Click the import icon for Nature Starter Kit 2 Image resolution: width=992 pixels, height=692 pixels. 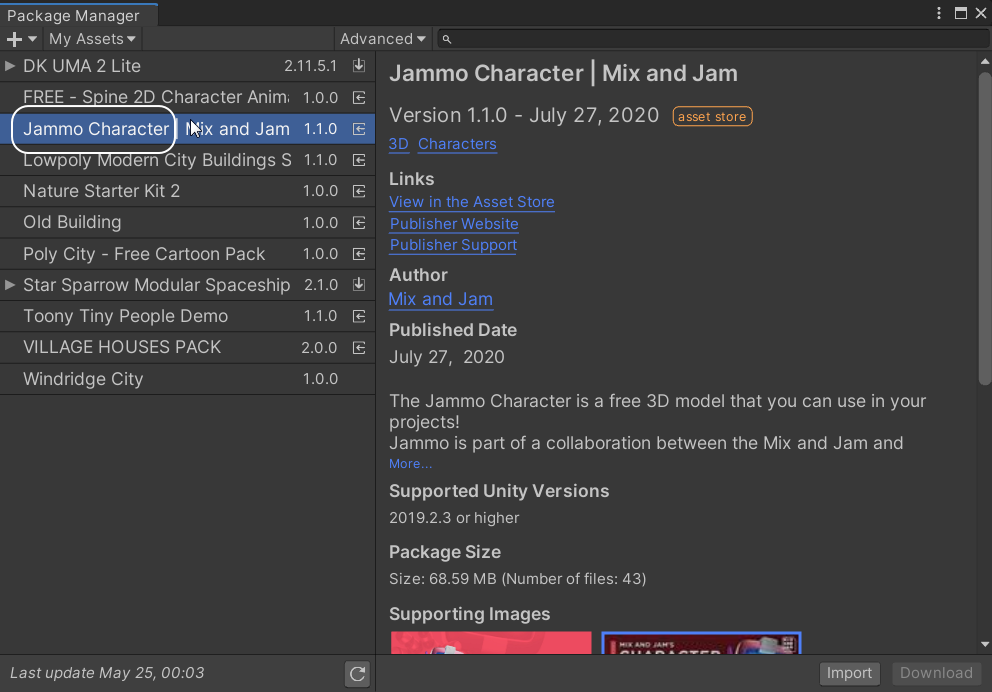click(x=359, y=191)
